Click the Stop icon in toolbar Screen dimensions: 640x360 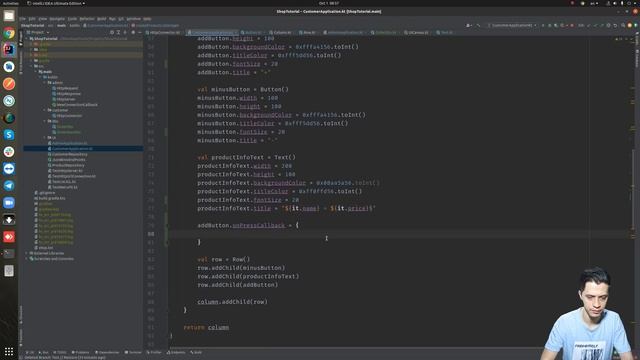click(572, 25)
